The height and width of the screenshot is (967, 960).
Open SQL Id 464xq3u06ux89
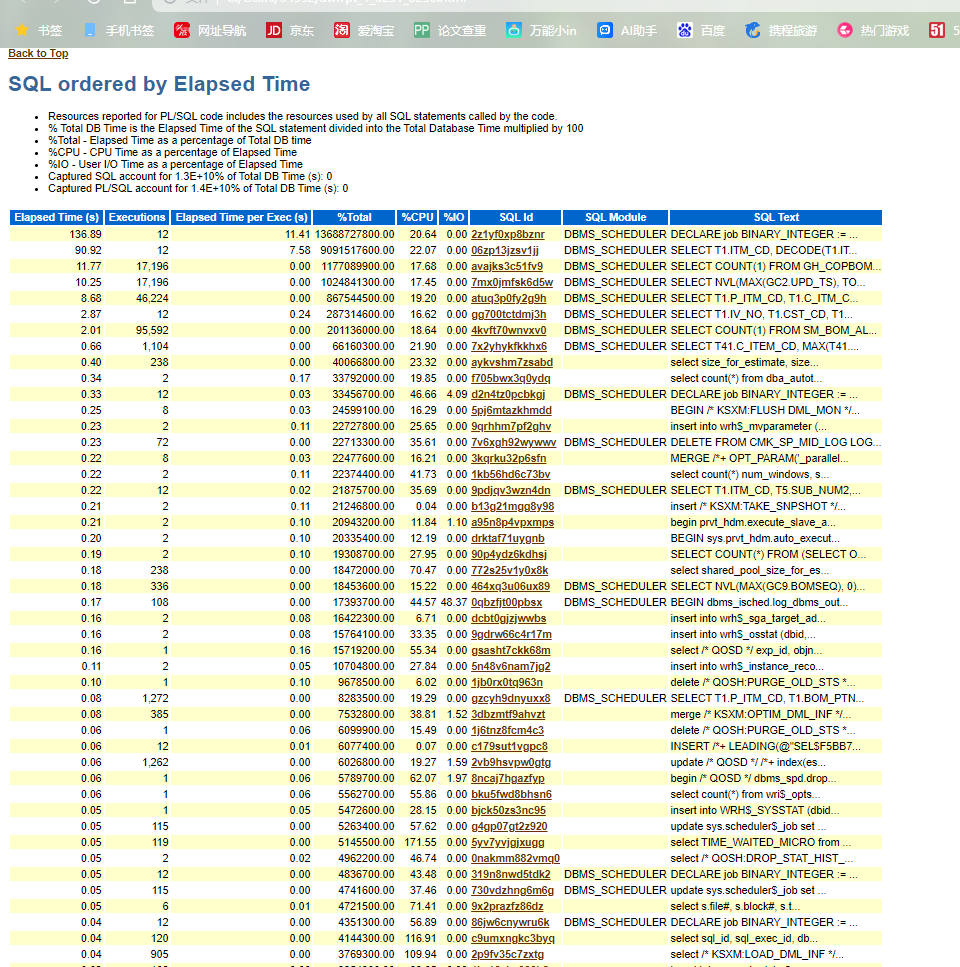pos(511,587)
